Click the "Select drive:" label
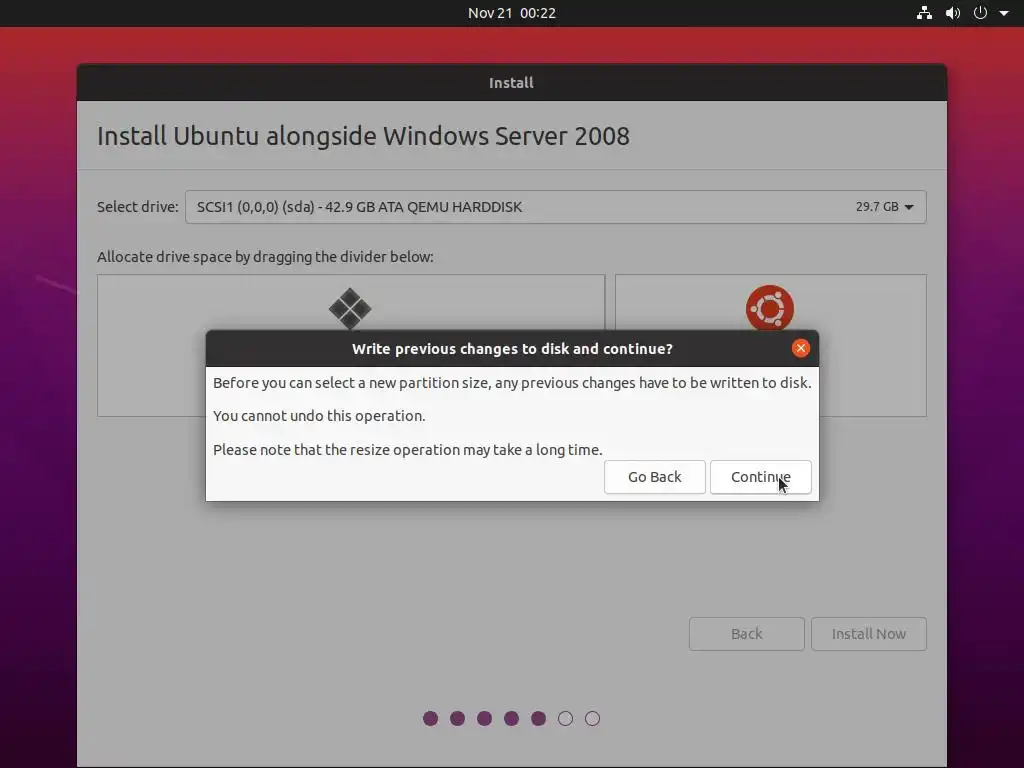Image resolution: width=1024 pixels, height=768 pixels. click(138, 207)
